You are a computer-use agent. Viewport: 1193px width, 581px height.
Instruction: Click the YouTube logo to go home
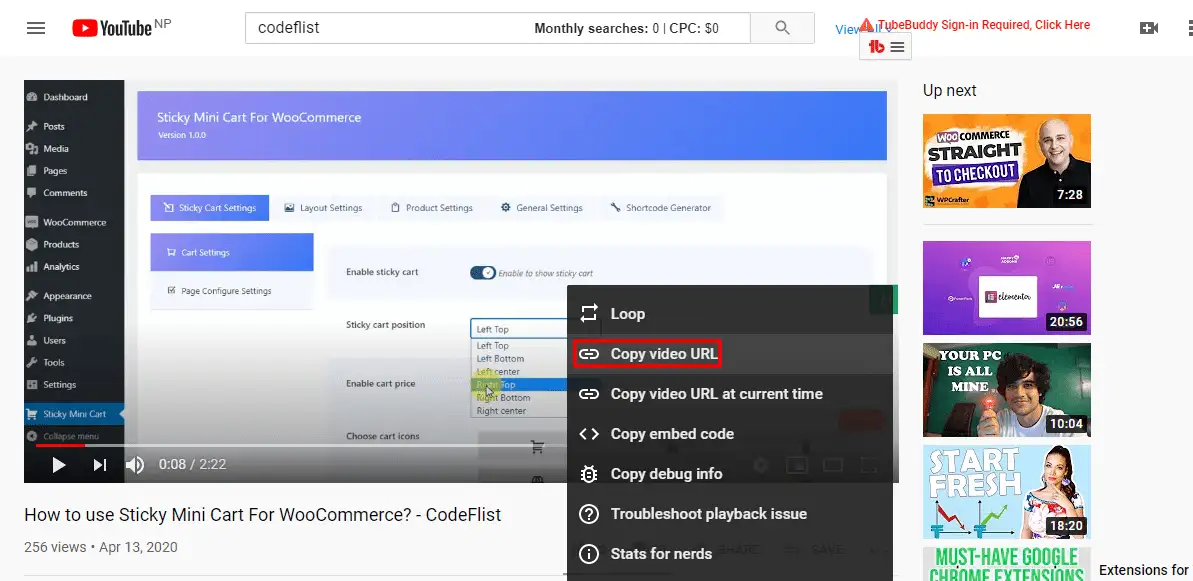tap(112, 28)
